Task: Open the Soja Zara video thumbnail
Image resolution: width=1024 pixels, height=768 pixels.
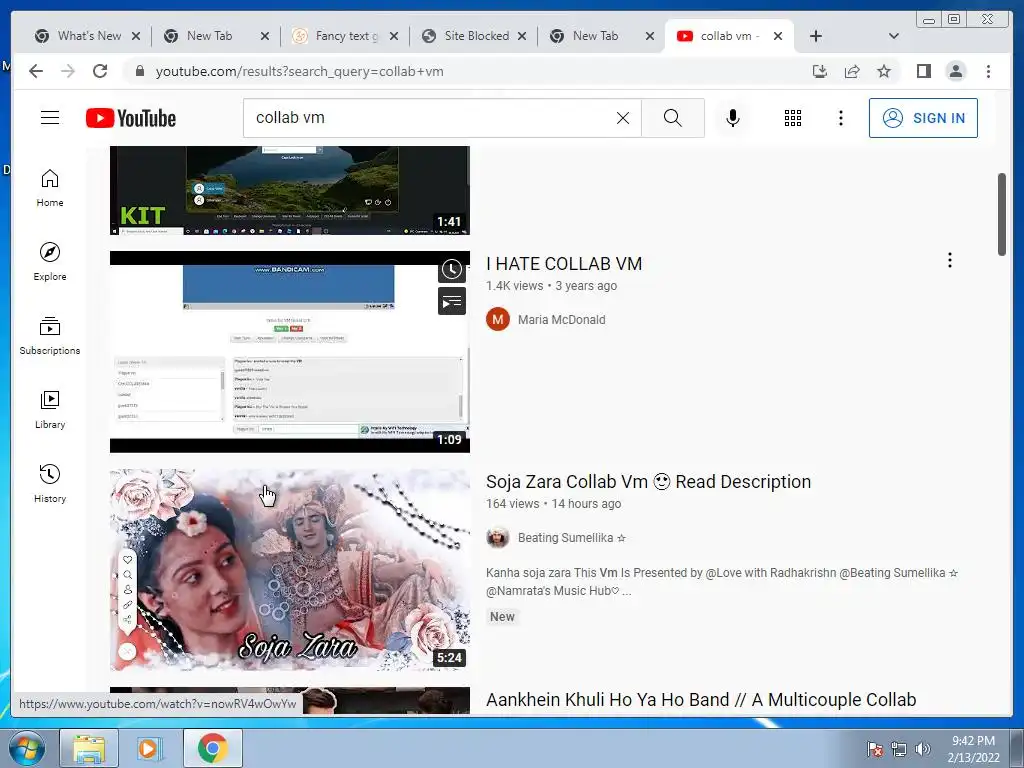Action: 289,569
